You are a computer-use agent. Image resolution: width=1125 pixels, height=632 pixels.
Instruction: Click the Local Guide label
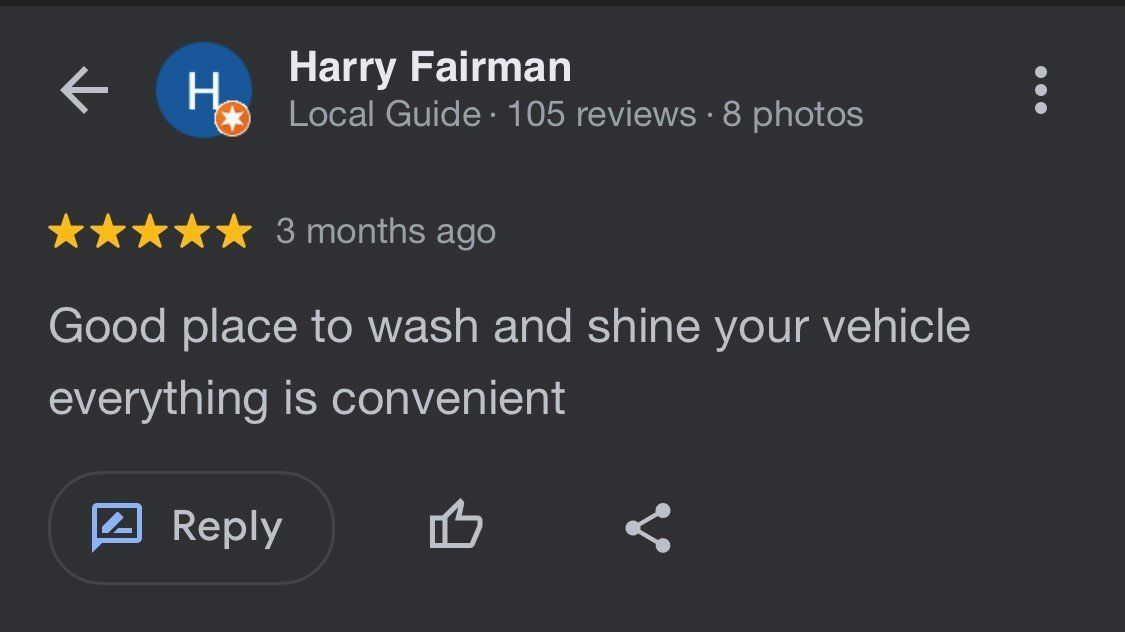tap(385, 114)
